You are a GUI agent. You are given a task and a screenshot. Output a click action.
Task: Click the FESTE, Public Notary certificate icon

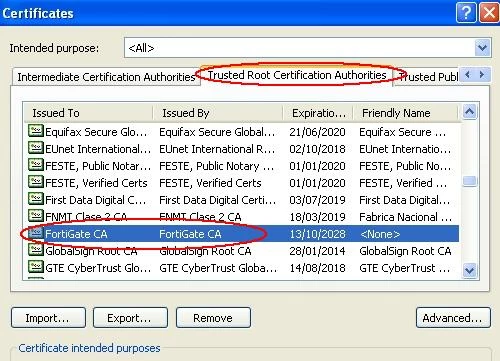pyautogui.click(x=36, y=165)
